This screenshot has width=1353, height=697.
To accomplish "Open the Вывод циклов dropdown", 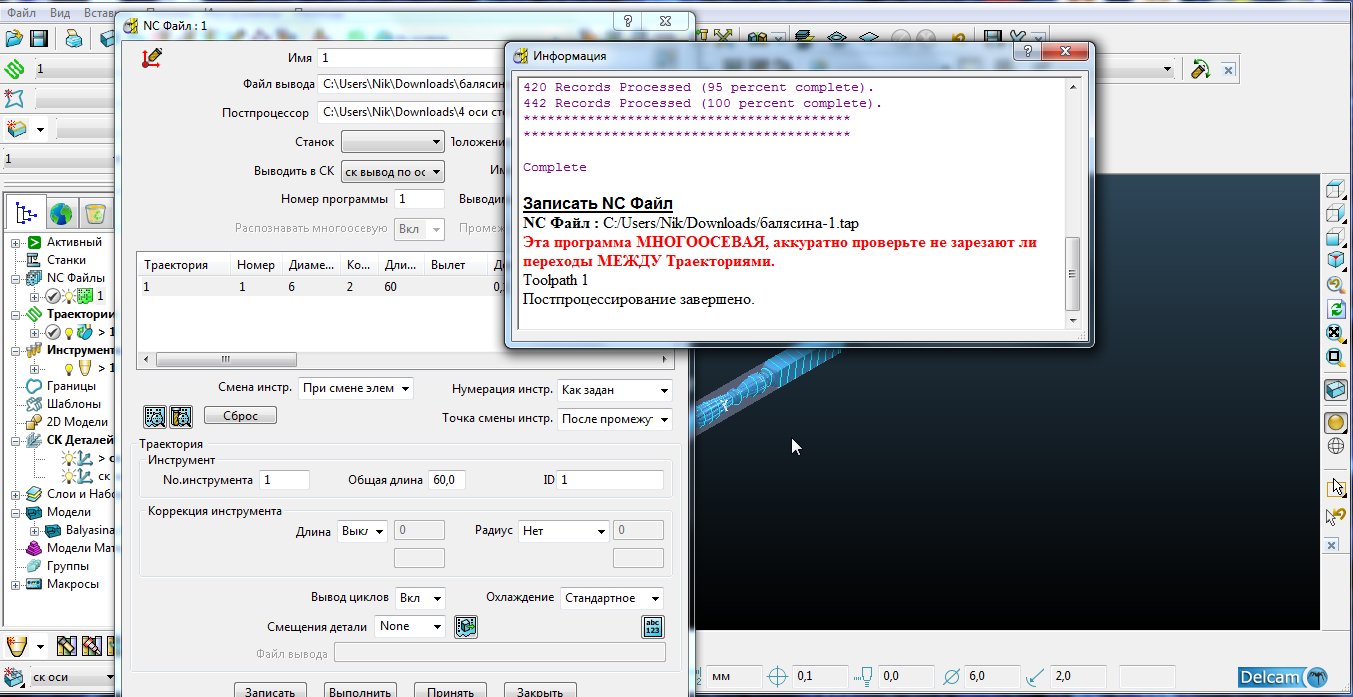I will [x=420, y=598].
